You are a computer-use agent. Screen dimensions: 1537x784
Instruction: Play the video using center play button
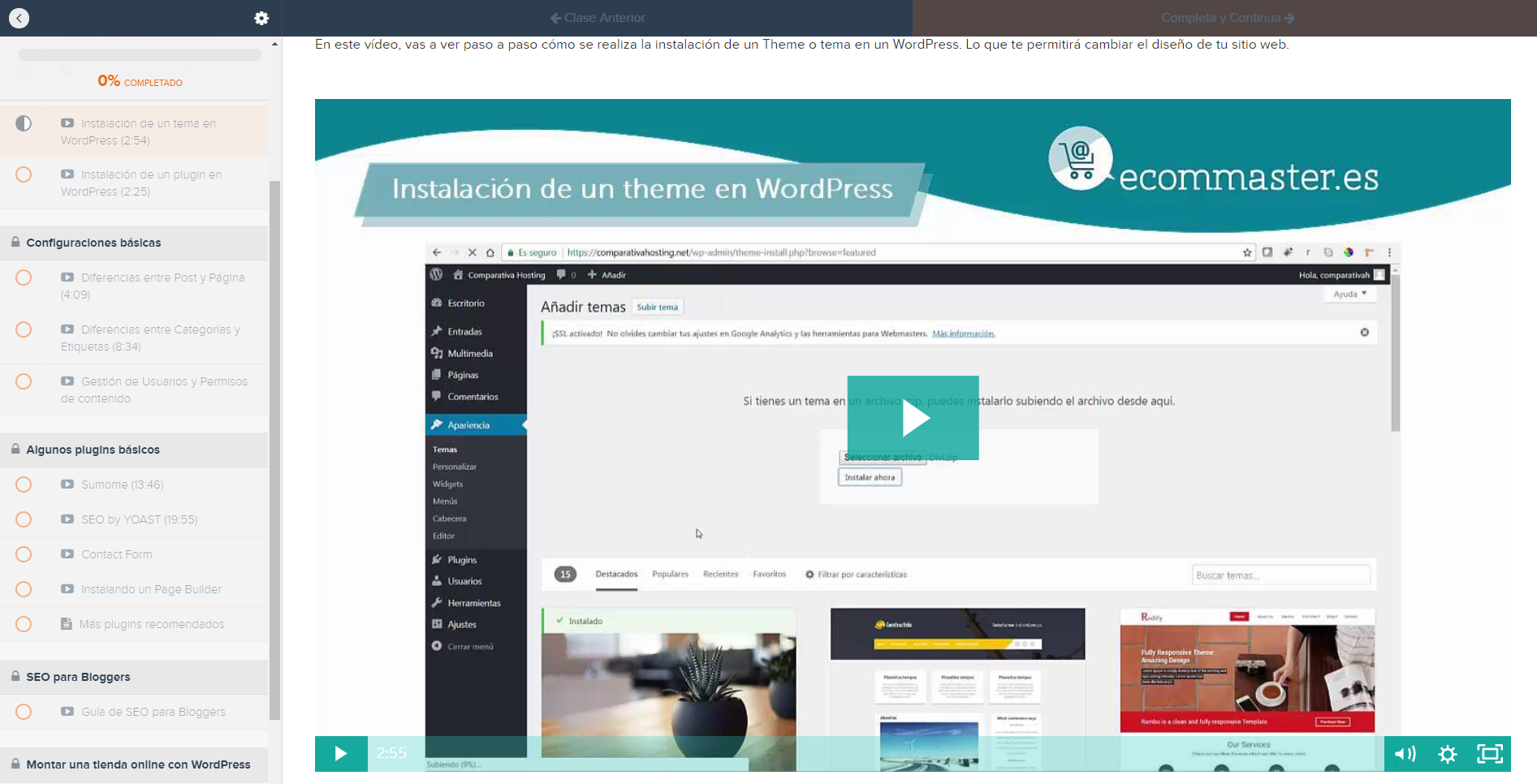913,418
